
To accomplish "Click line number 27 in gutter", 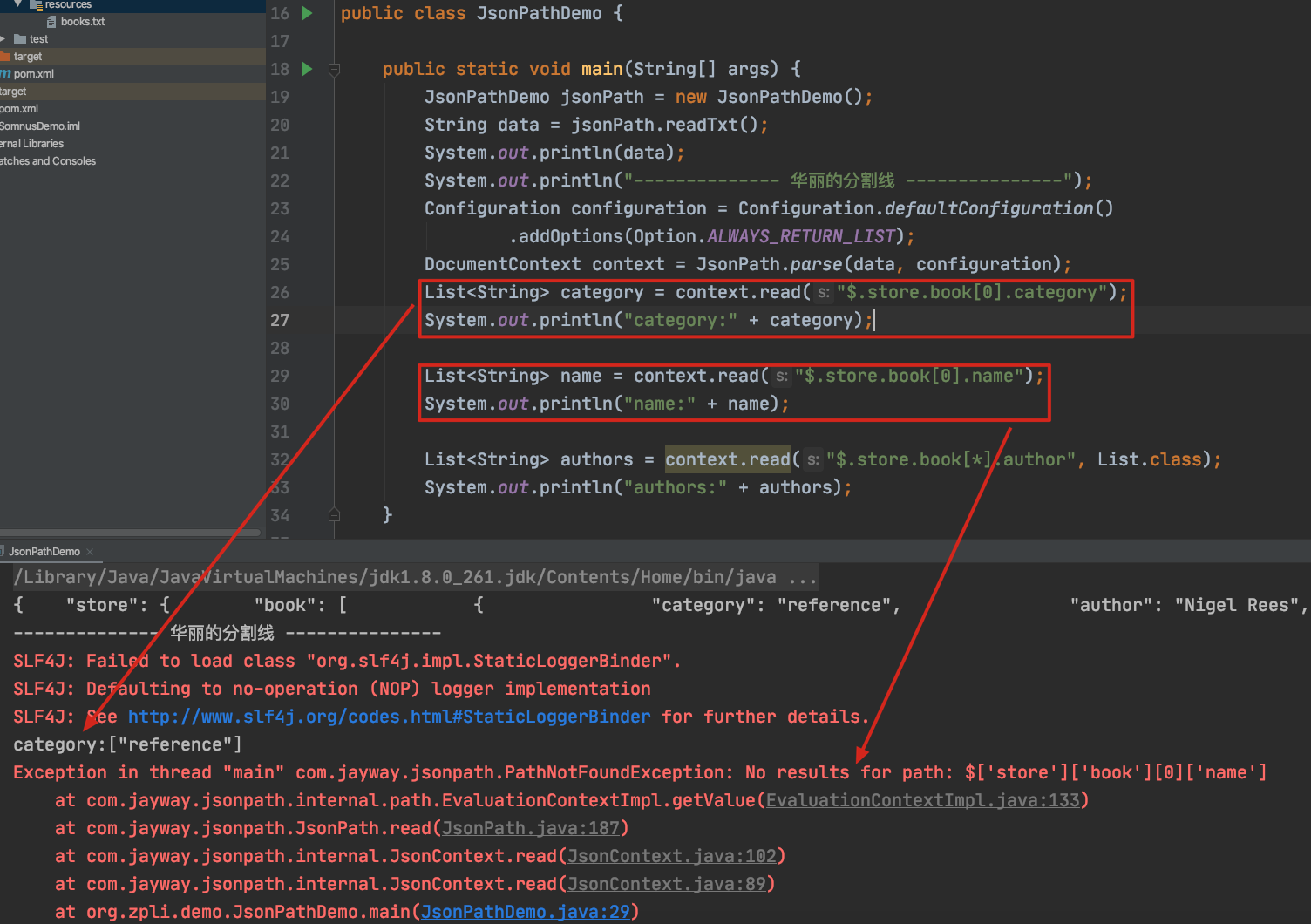I will pyautogui.click(x=280, y=320).
